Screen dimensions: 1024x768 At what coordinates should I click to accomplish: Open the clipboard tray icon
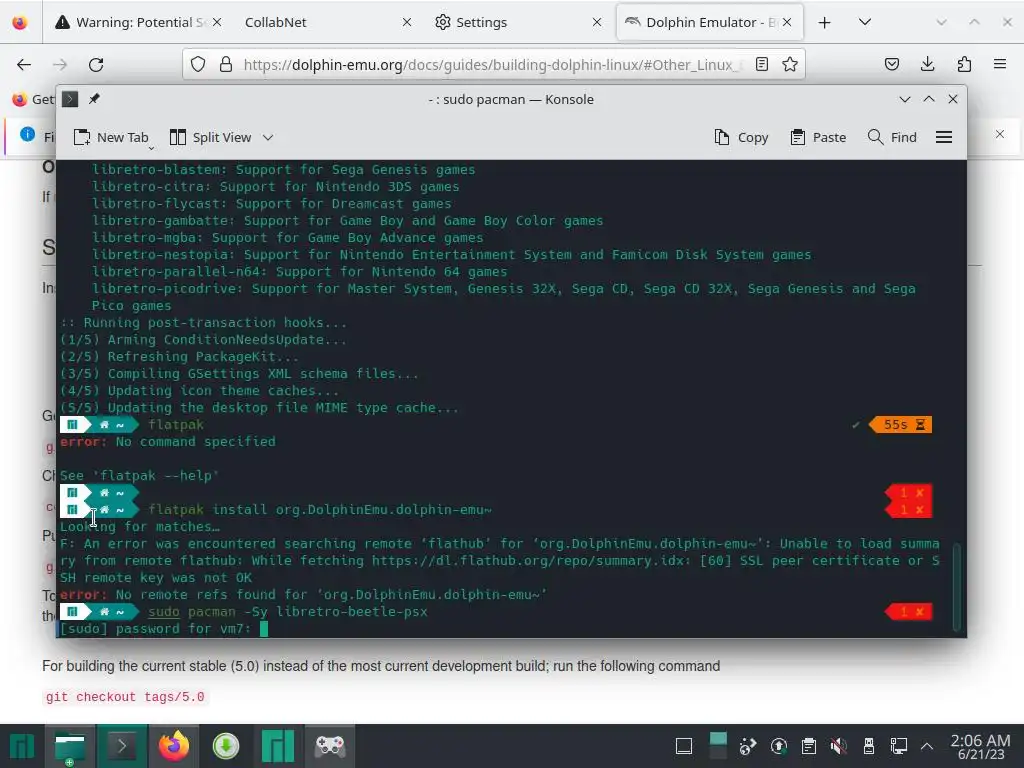coord(808,746)
